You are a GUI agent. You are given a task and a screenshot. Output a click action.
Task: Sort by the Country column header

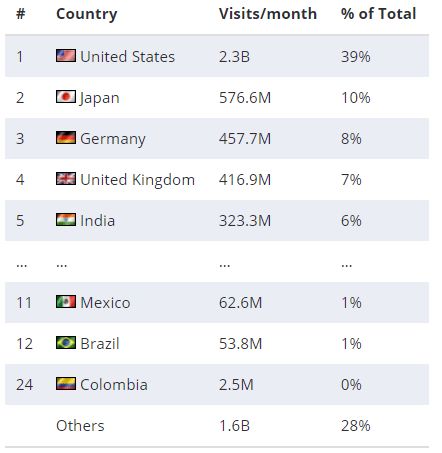(x=87, y=14)
